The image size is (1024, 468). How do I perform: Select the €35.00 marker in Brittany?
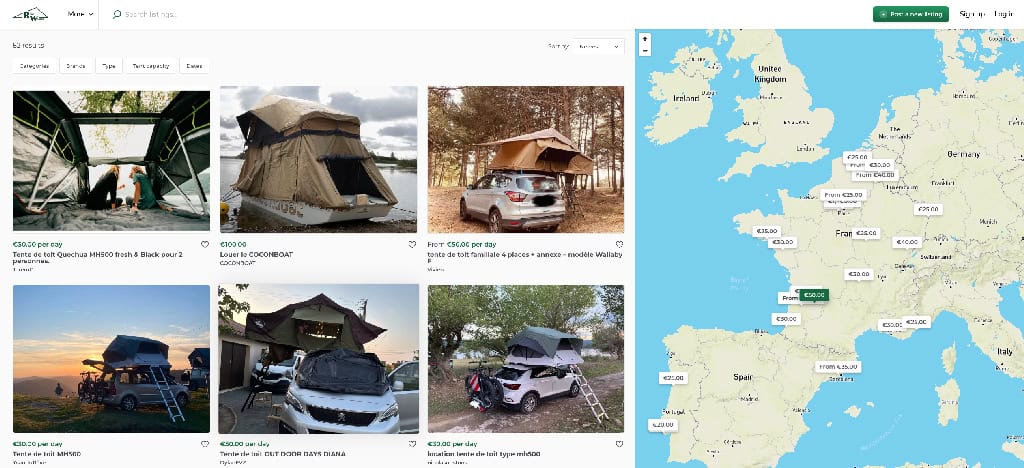coord(767,231)
